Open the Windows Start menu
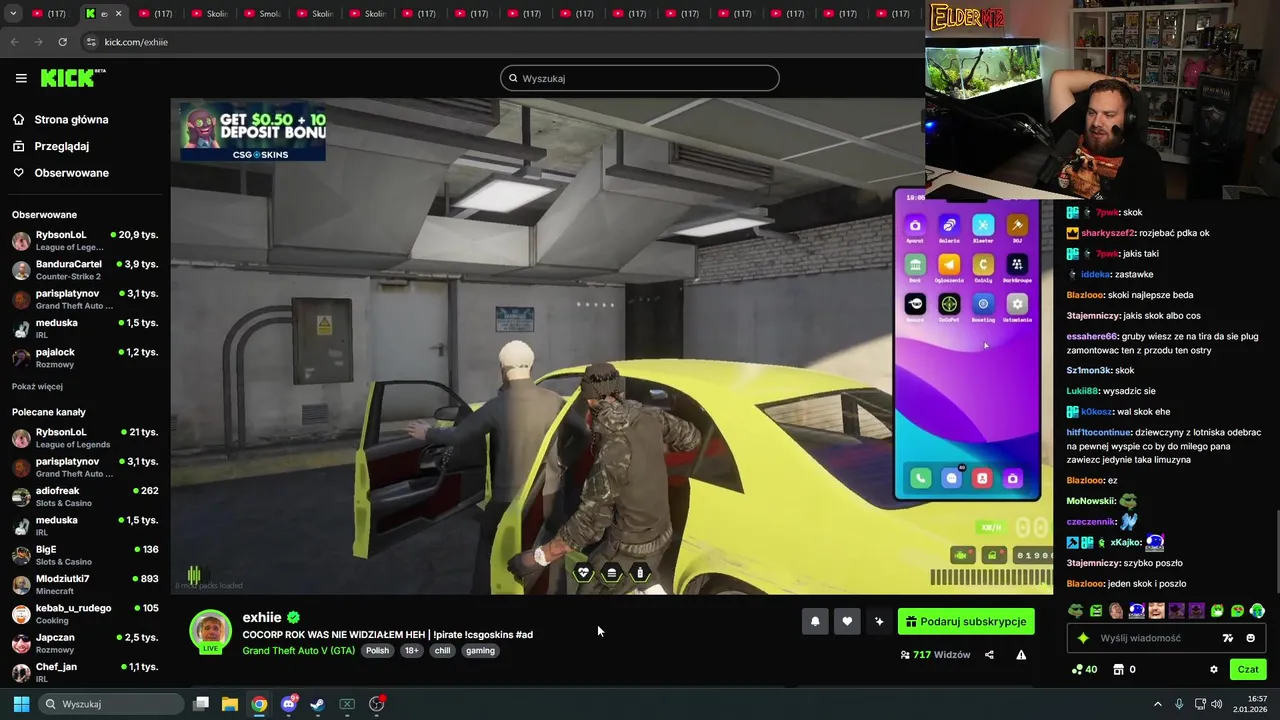Screen dimensions: 1280x720 coord(21,704)
